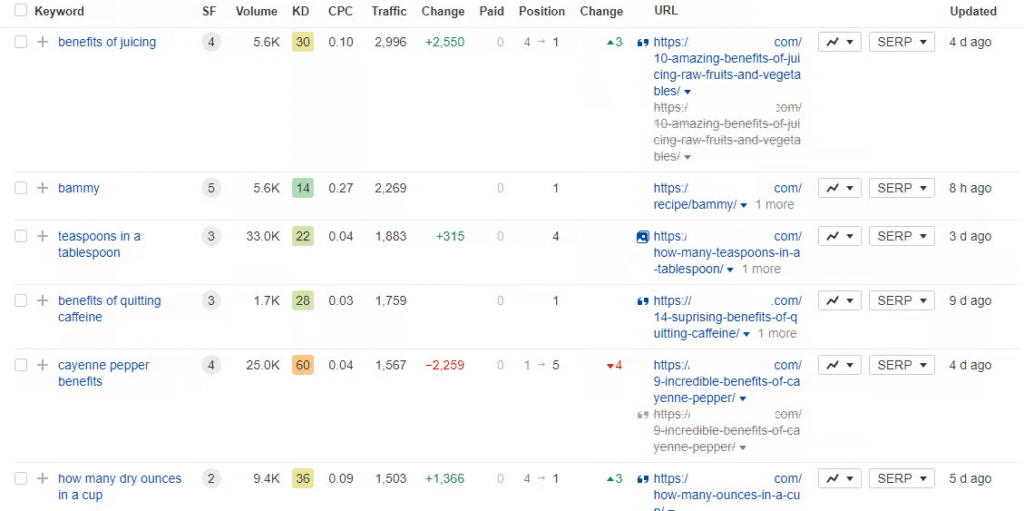Open trend chart for benefits of juicing
The image size is (1024, 511).
839,42
